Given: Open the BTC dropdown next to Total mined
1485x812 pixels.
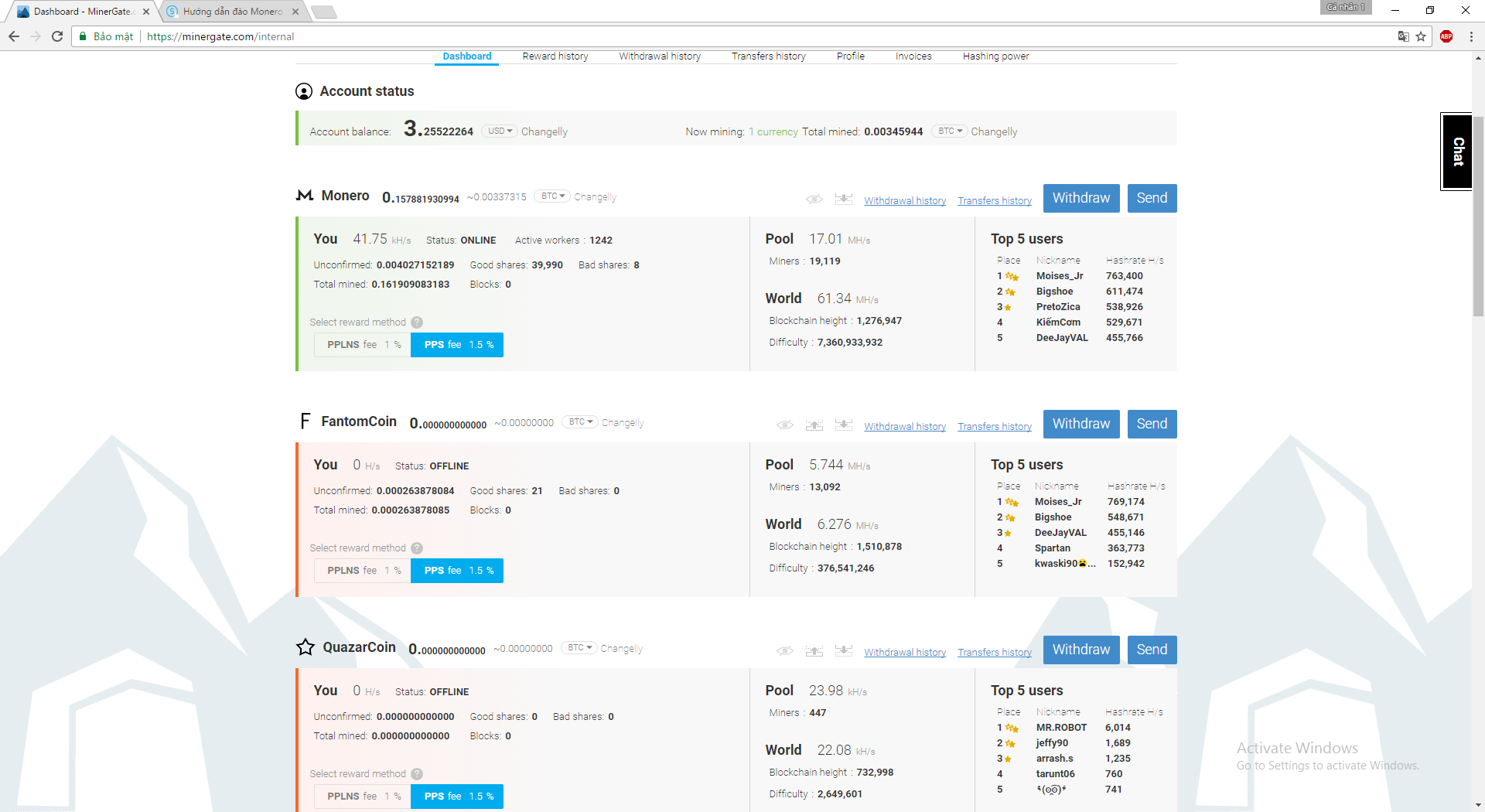Looking at the screenshot, I should [x=950, y=131].
